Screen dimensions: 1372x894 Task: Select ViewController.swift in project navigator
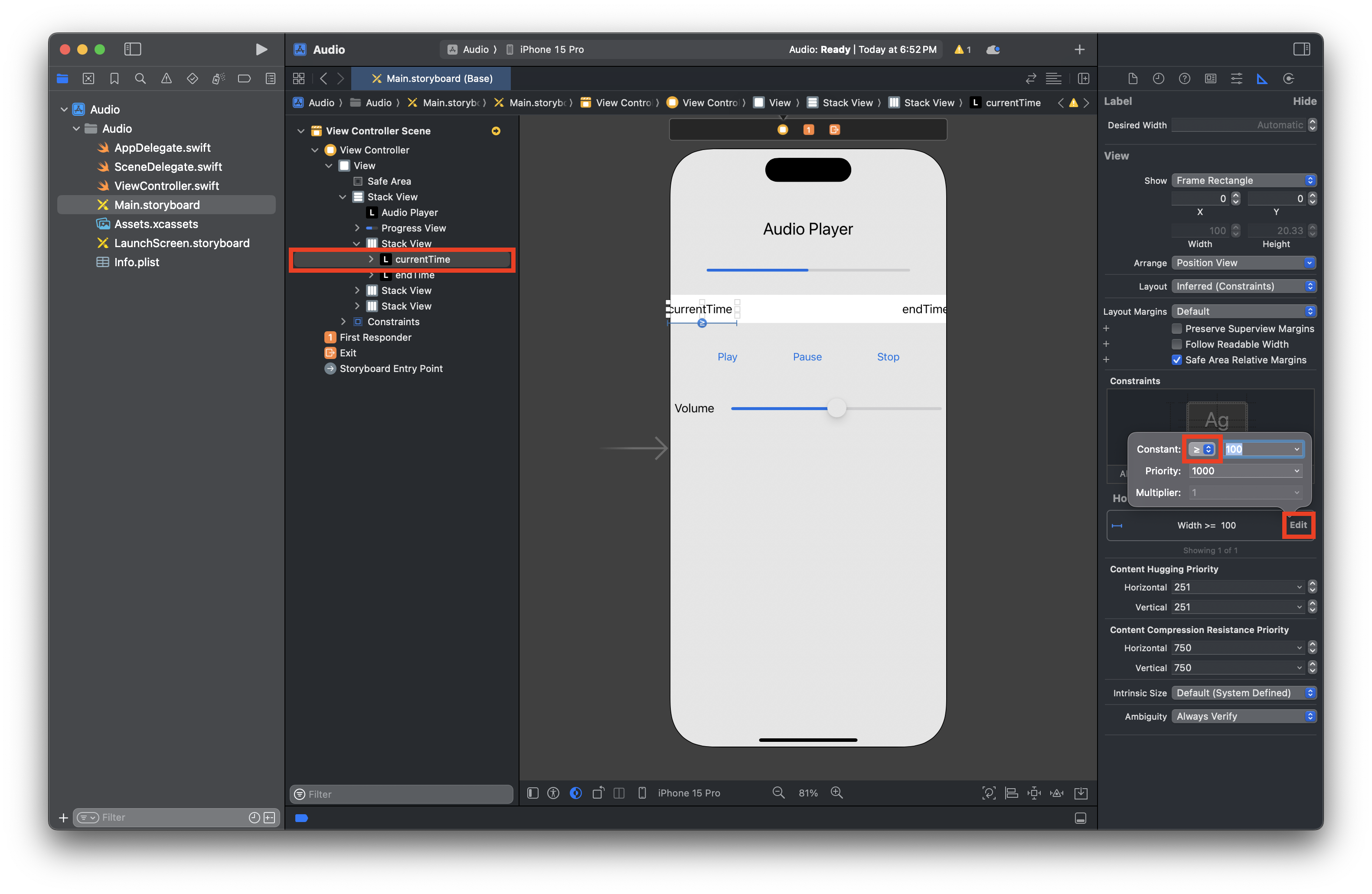166,186
